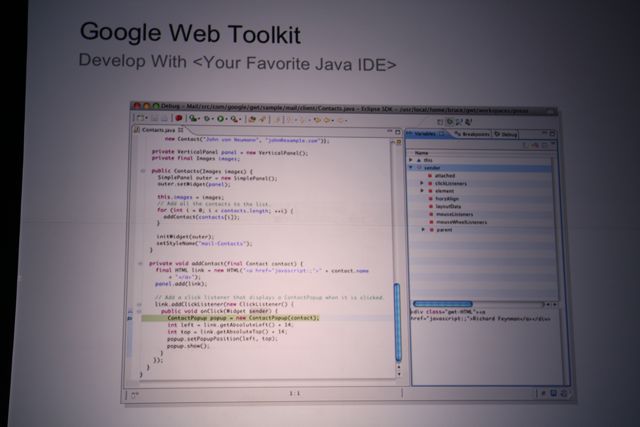Open the green Run launch dropdown arrow

pos(226,120)
